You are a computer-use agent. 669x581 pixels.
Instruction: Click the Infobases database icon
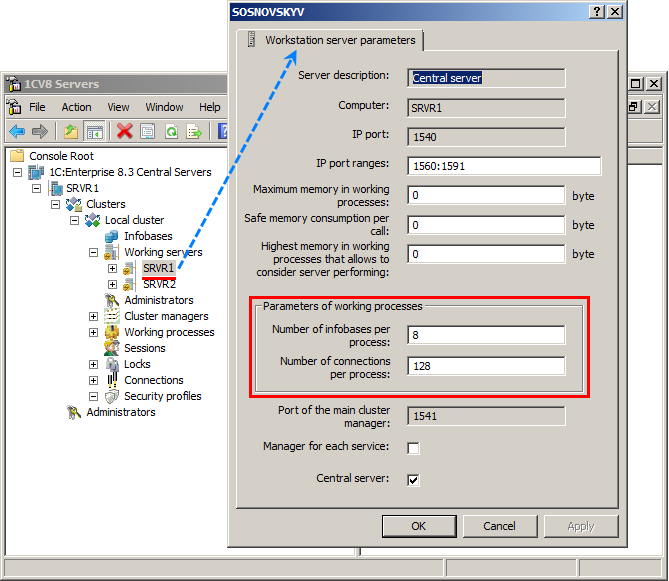111,236
